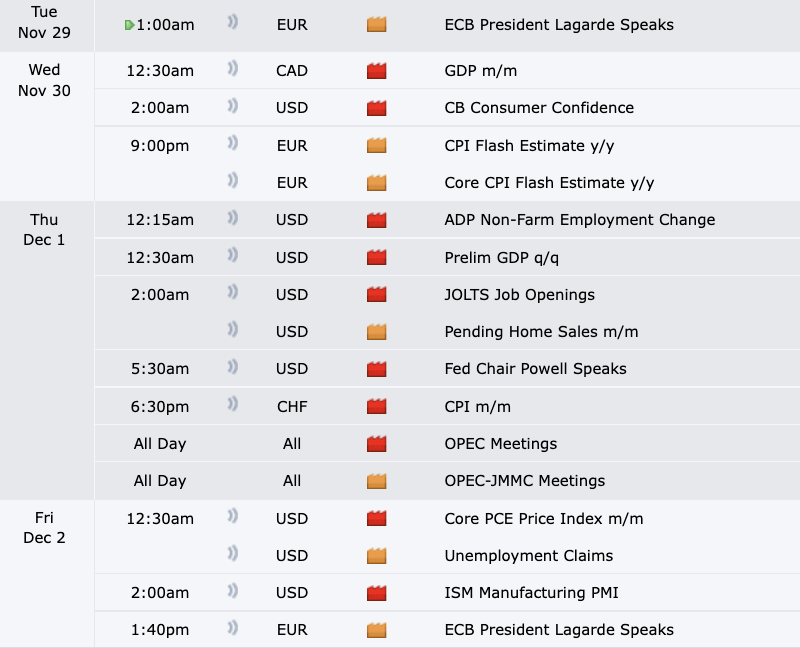Click the speaker icon for Unemployment Claims

(232, 555)
